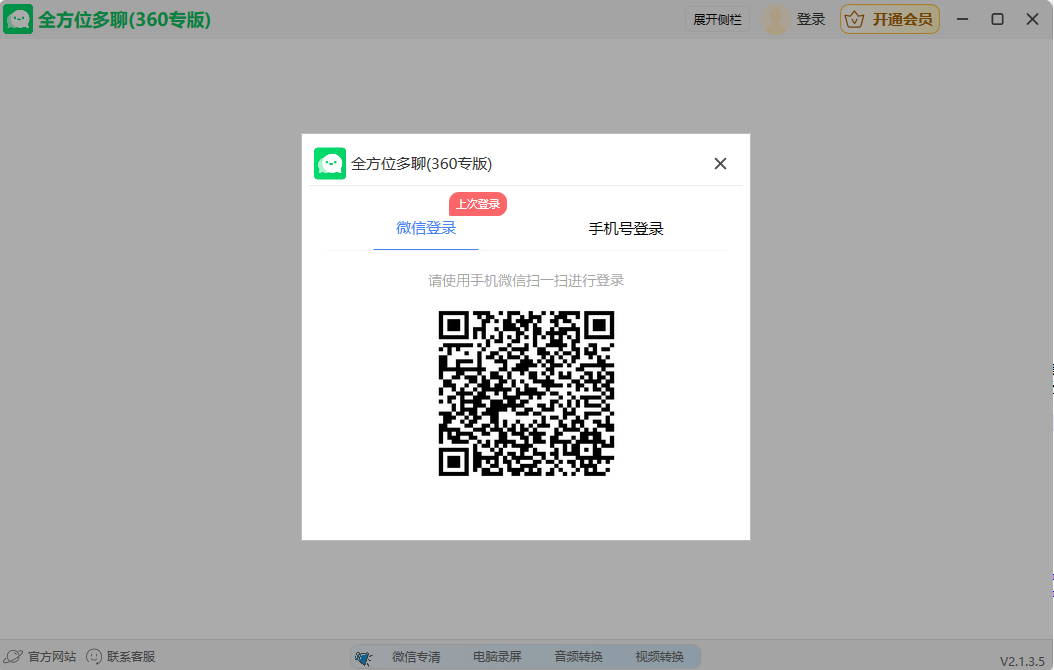Open the 音频转换 tool link
1054x670 pixels.
579,657
